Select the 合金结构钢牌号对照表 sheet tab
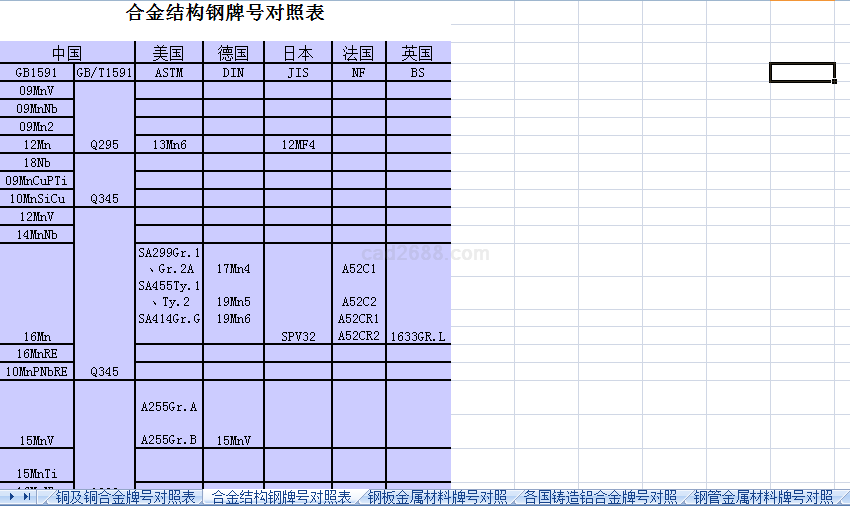The height and width of the screenshot is (506, 850). coord(281,497)
